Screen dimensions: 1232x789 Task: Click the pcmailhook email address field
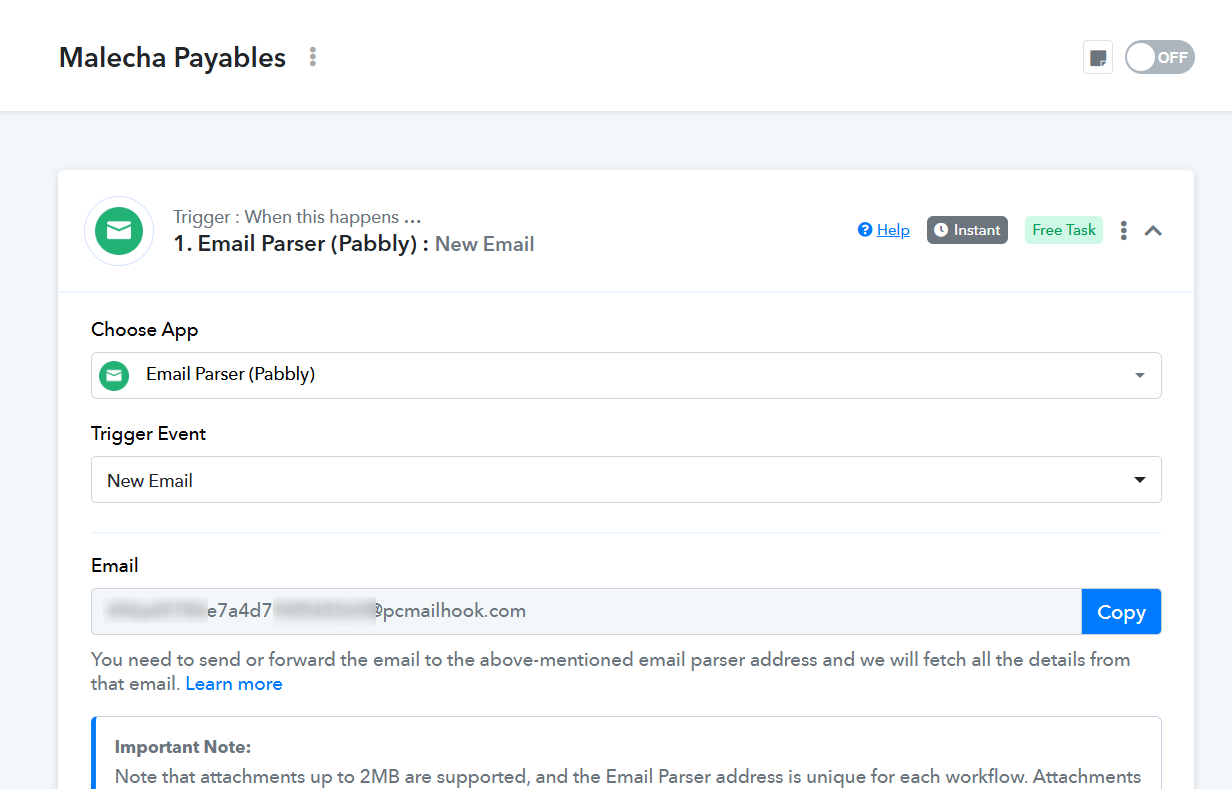[586, 611]
